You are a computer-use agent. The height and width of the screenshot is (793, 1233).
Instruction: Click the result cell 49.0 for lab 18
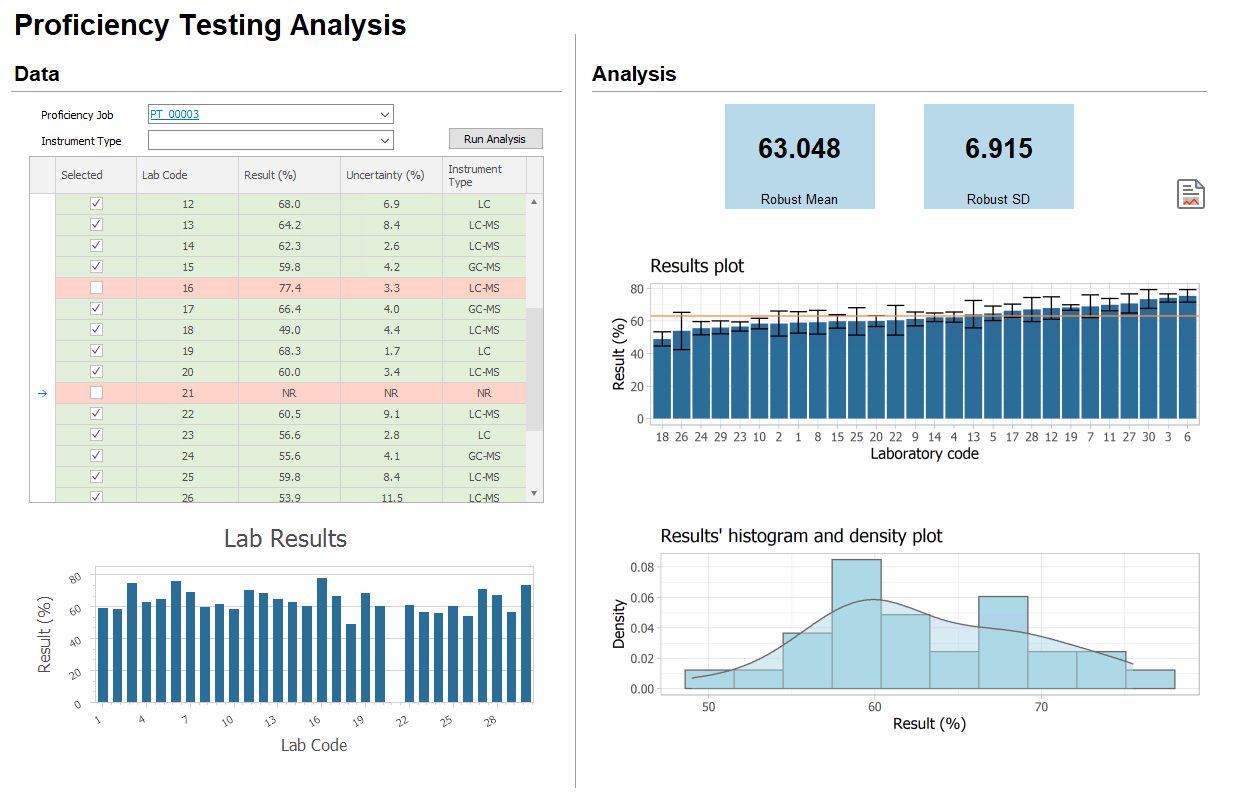click(289, 330)
